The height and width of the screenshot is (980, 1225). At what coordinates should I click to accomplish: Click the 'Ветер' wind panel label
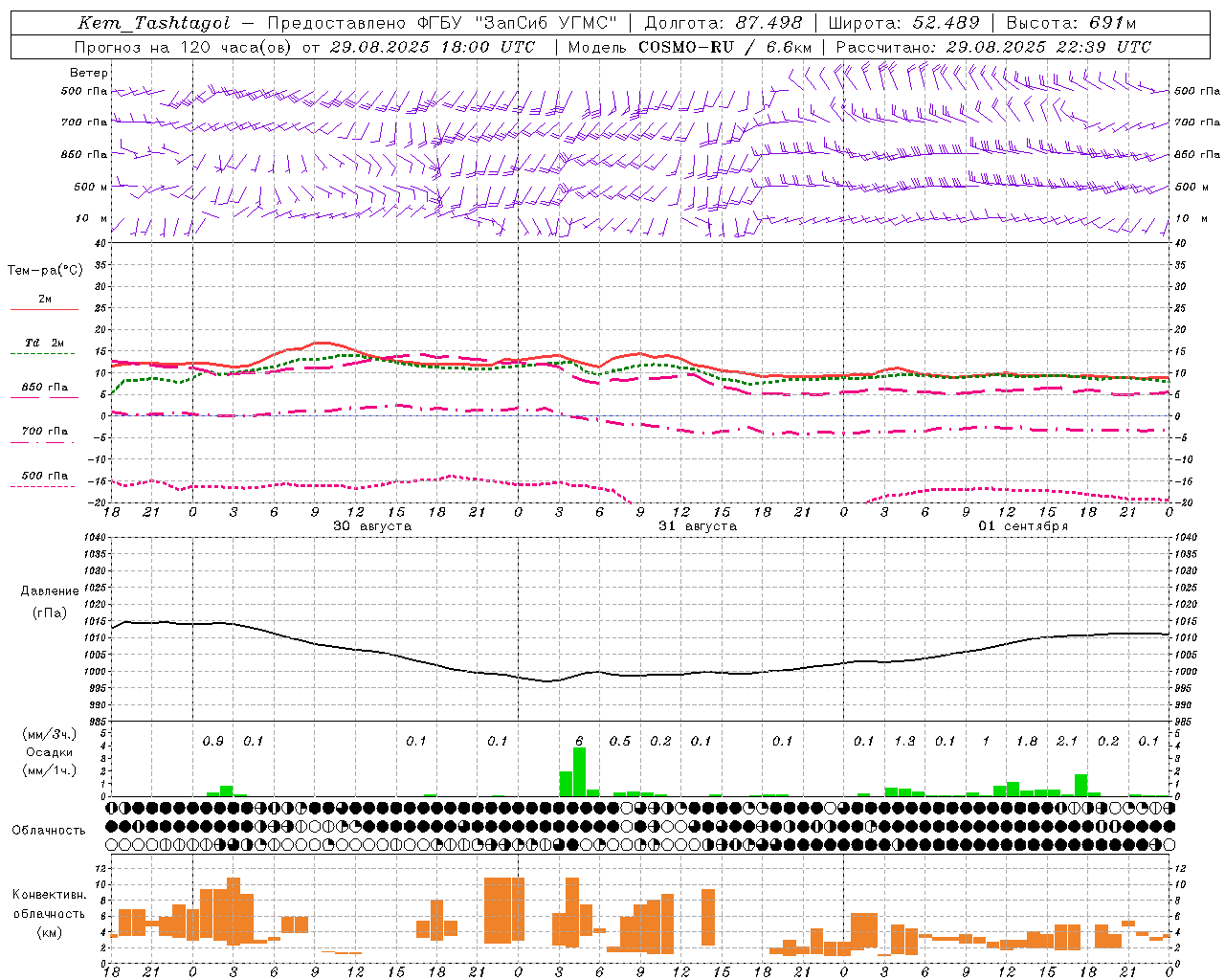pyautogui.click(x=89, y=73)
